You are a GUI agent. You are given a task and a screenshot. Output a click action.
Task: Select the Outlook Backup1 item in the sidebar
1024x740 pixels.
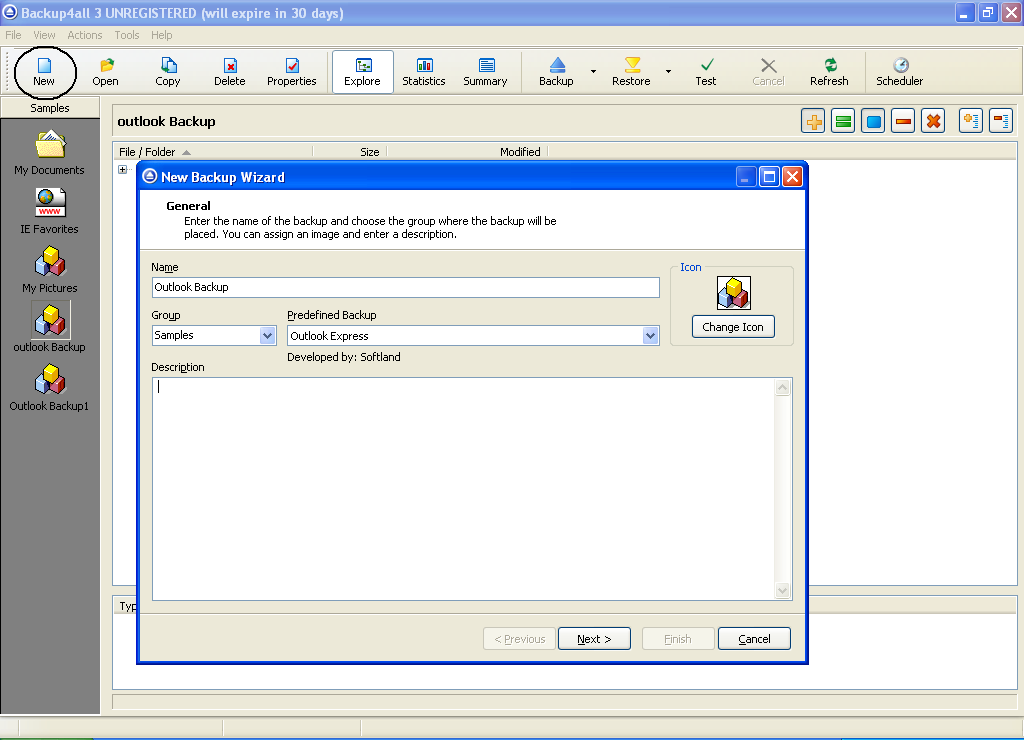pos(50,388)
